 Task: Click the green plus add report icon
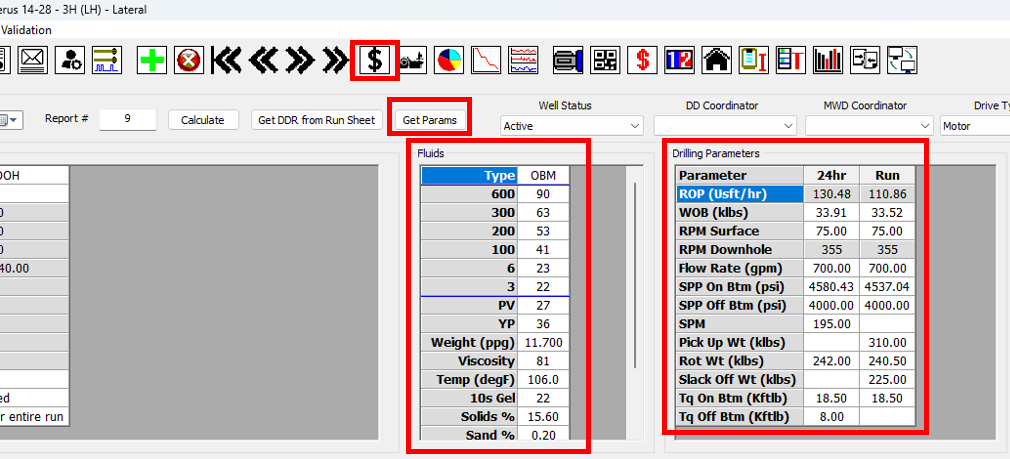click(151, 60)
